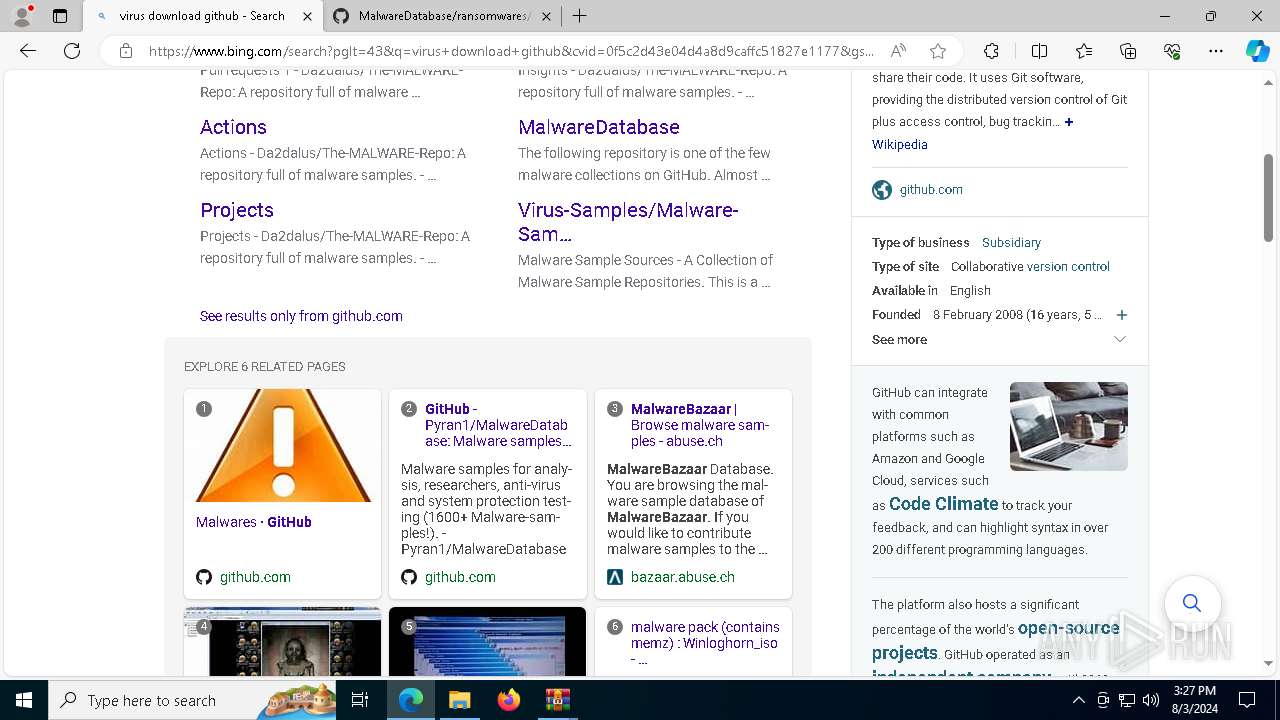
Task: Close the MalwareDatabase tab
Action: pyautogui.click(x=548, y=16)
